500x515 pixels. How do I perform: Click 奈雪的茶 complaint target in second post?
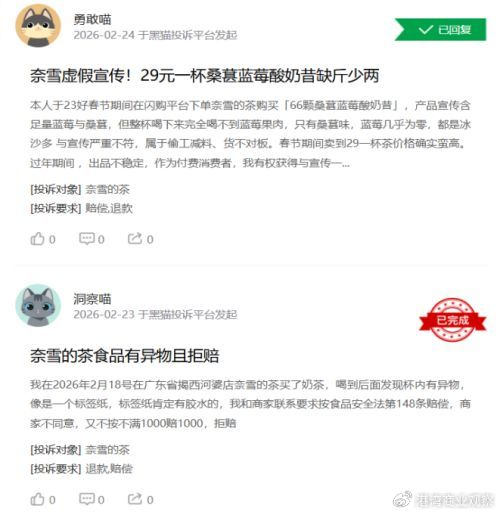pos(107,450)
